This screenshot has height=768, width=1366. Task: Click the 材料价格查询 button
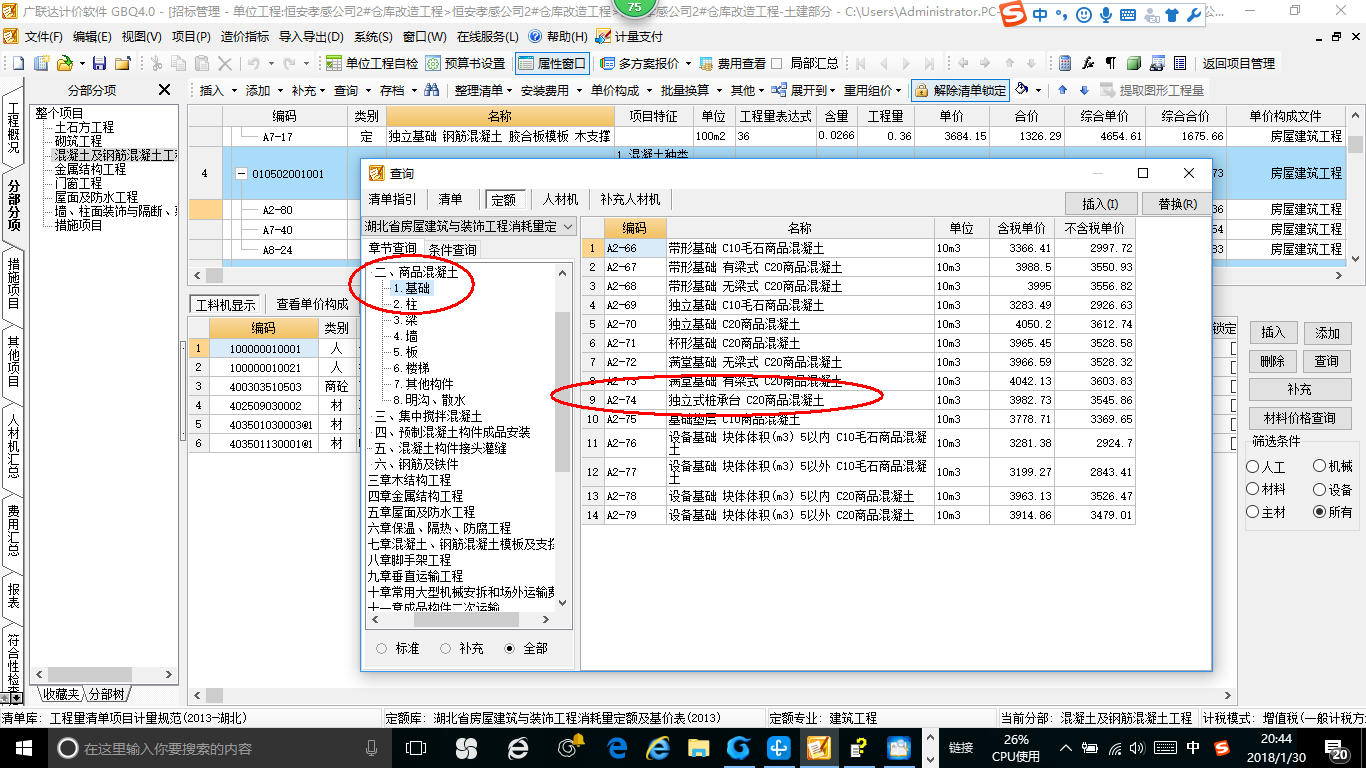pos(1299,418)
